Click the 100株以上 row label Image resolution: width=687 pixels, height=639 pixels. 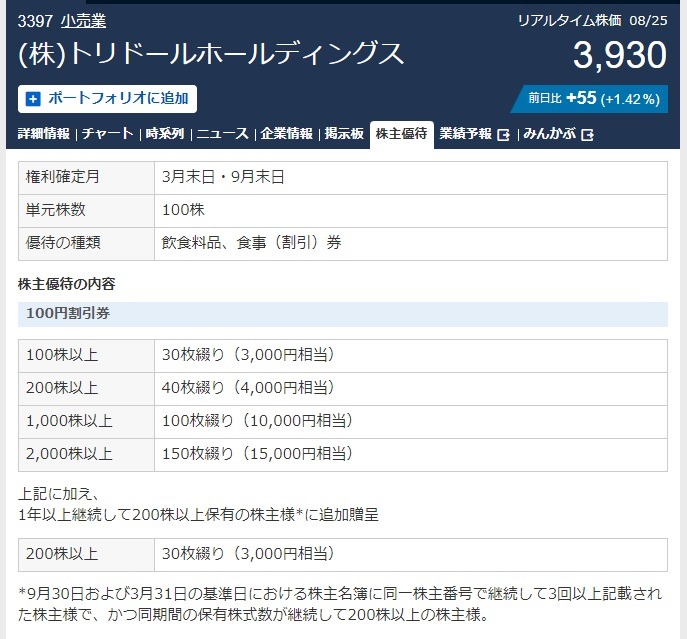[x=86, y=356]
